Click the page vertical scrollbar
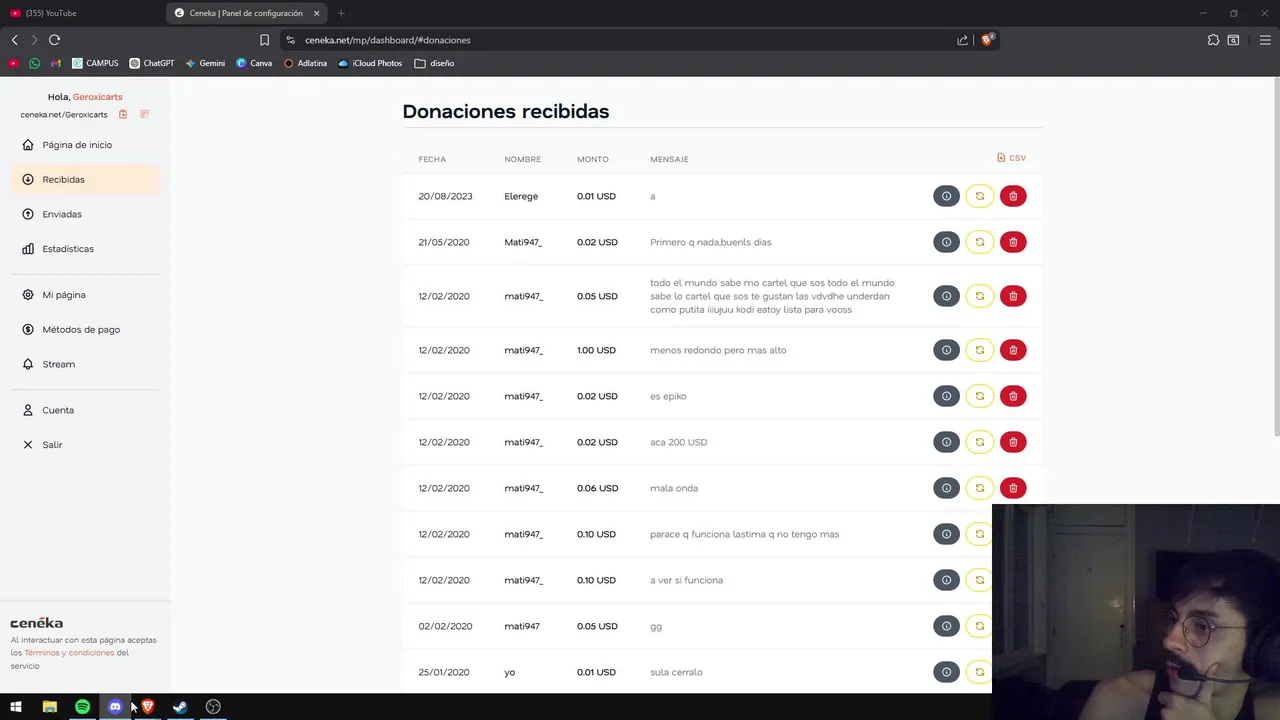 tap(1276, 256)
